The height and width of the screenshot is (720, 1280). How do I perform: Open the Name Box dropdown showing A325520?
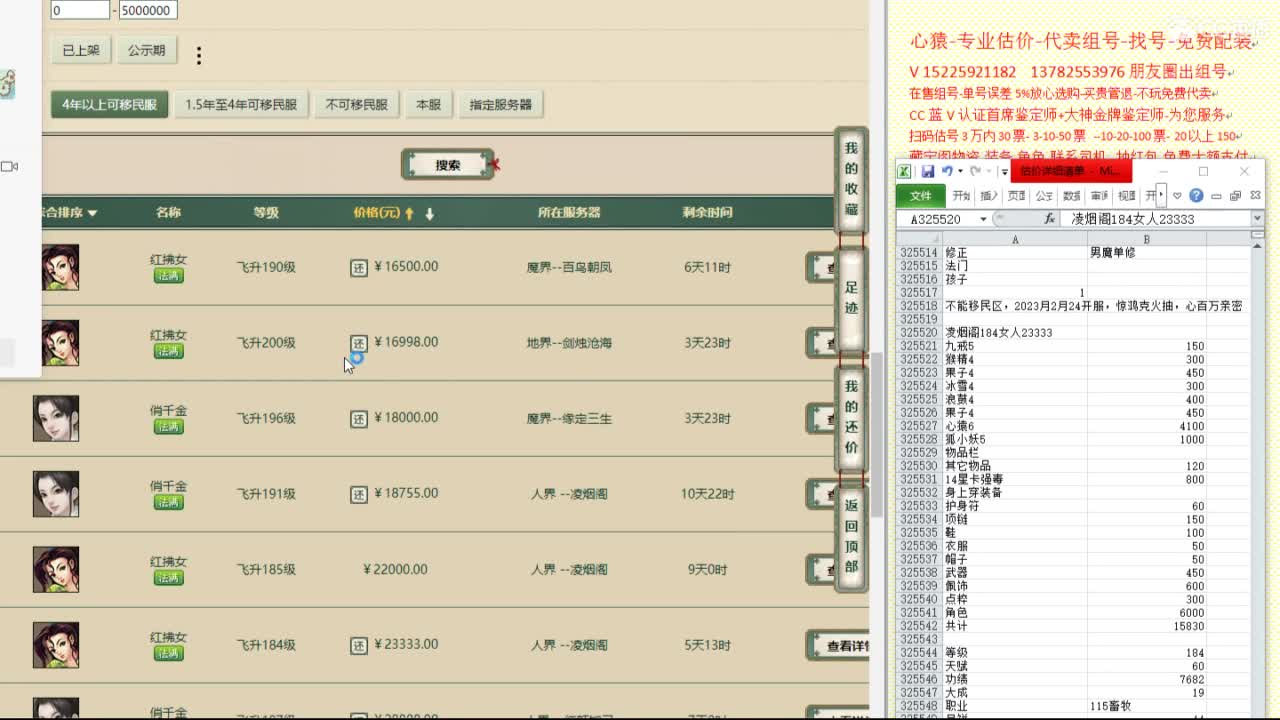coord(984,218)
